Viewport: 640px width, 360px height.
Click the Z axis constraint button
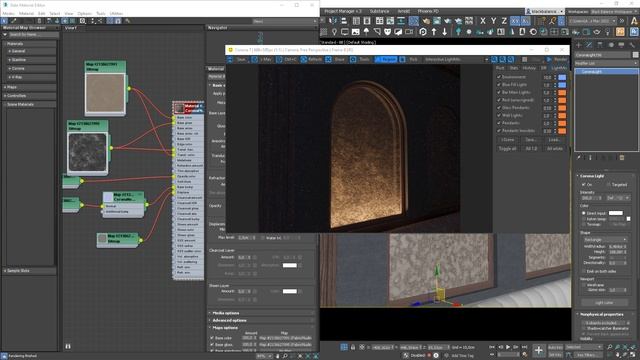coord(504,21)
